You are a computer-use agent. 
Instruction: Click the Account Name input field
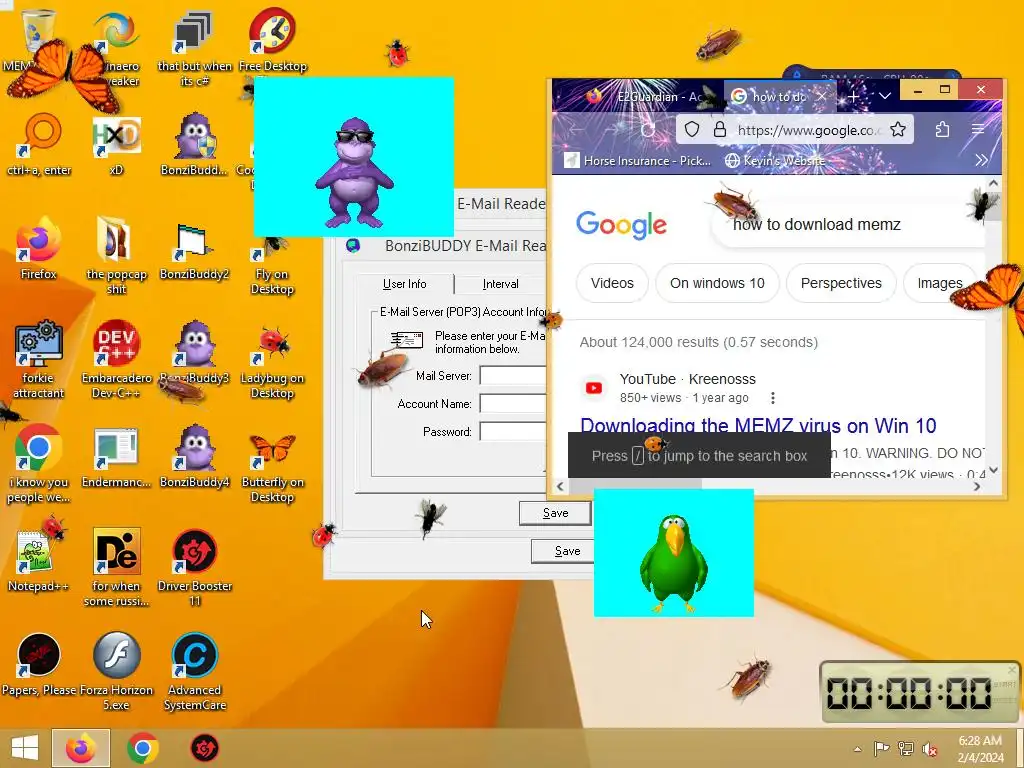(513, 404)
